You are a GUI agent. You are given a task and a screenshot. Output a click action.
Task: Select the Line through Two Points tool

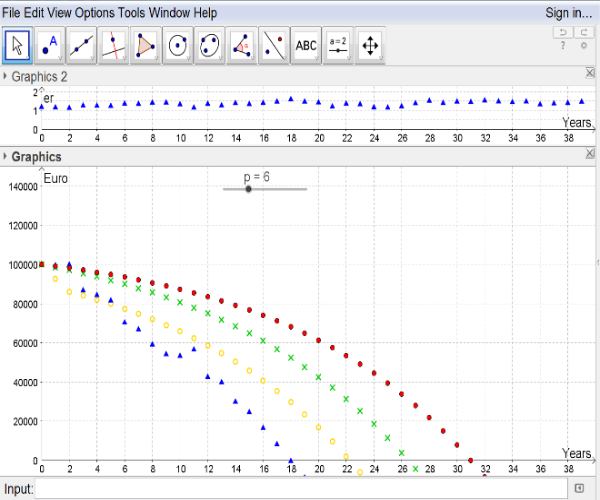(x=82, y=46)
